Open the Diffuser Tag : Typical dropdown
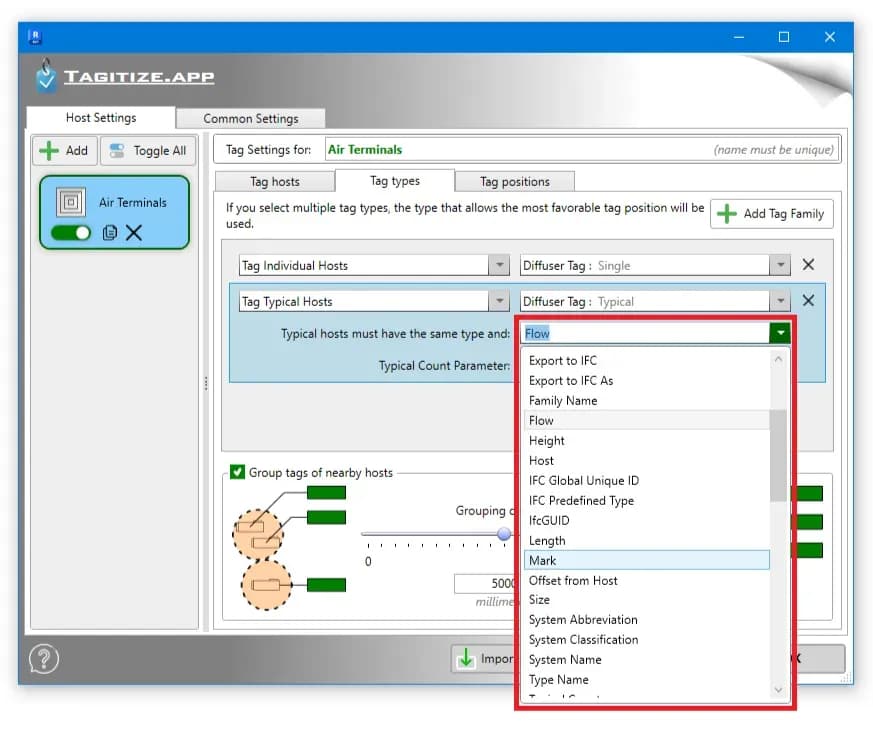 pos(780,301)
